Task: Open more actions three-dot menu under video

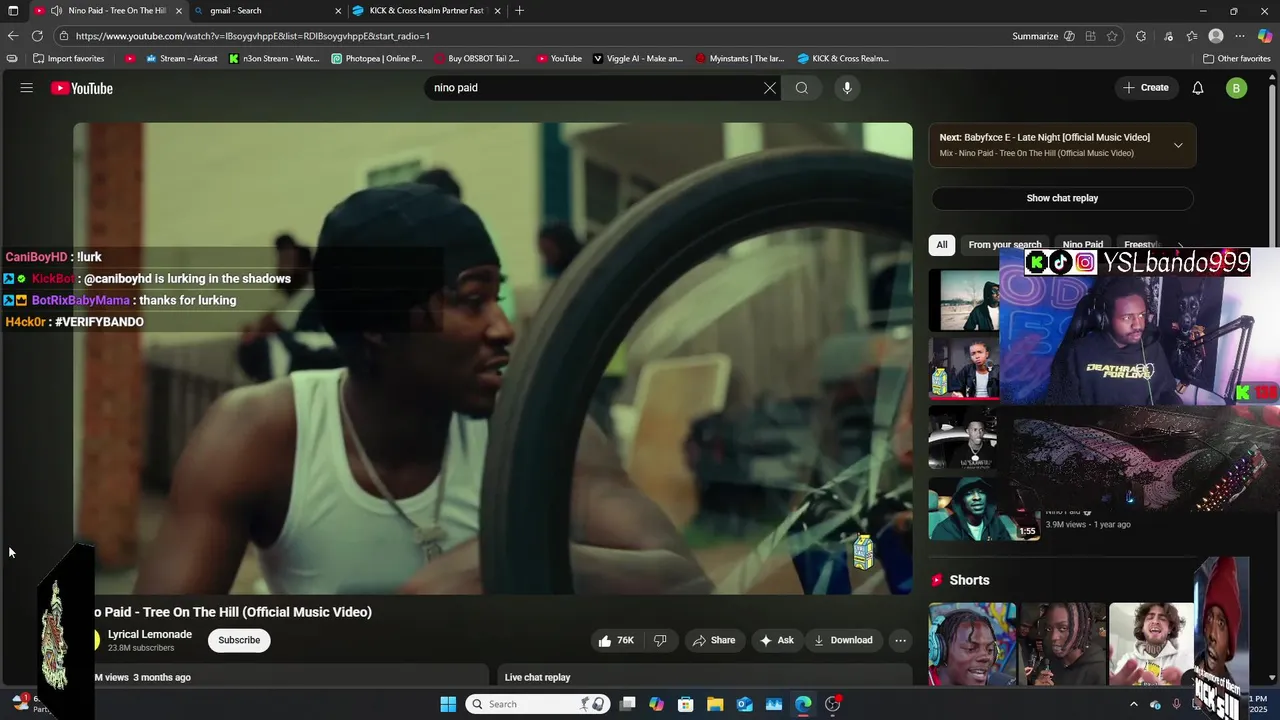Action: click(900, 640)
